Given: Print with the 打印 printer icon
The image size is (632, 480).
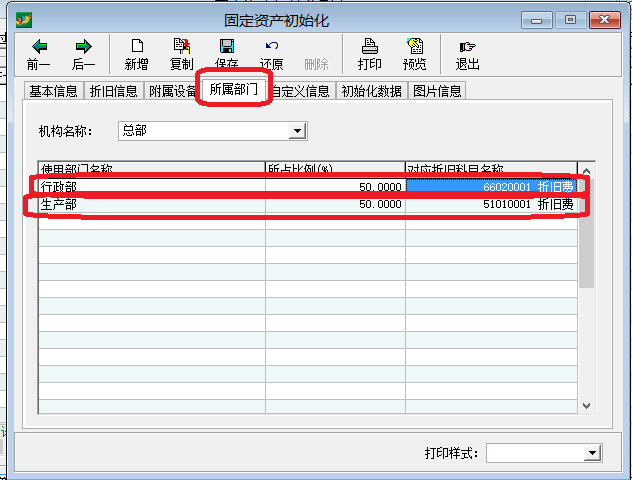Looking at the screenshot, I should point(369,54).
